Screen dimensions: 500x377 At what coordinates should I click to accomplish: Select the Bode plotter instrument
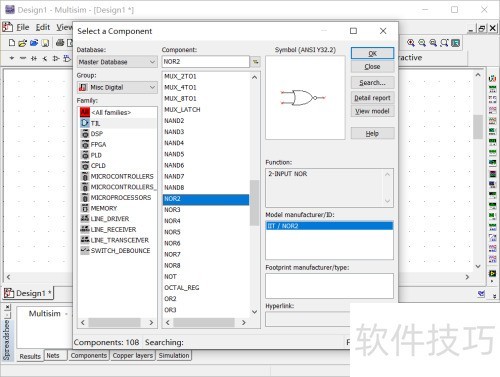tap(492, 131)
